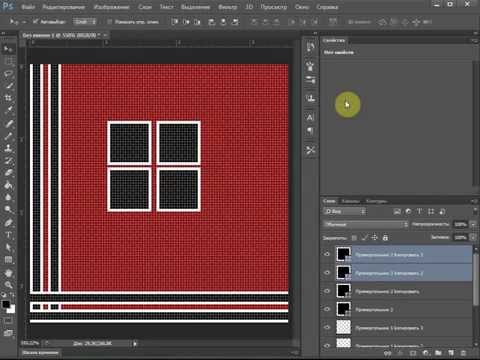Hide layer Прямоугольник 2 копировать 3
Viewport: 480px width, 360px height.
tap(327, 254)
